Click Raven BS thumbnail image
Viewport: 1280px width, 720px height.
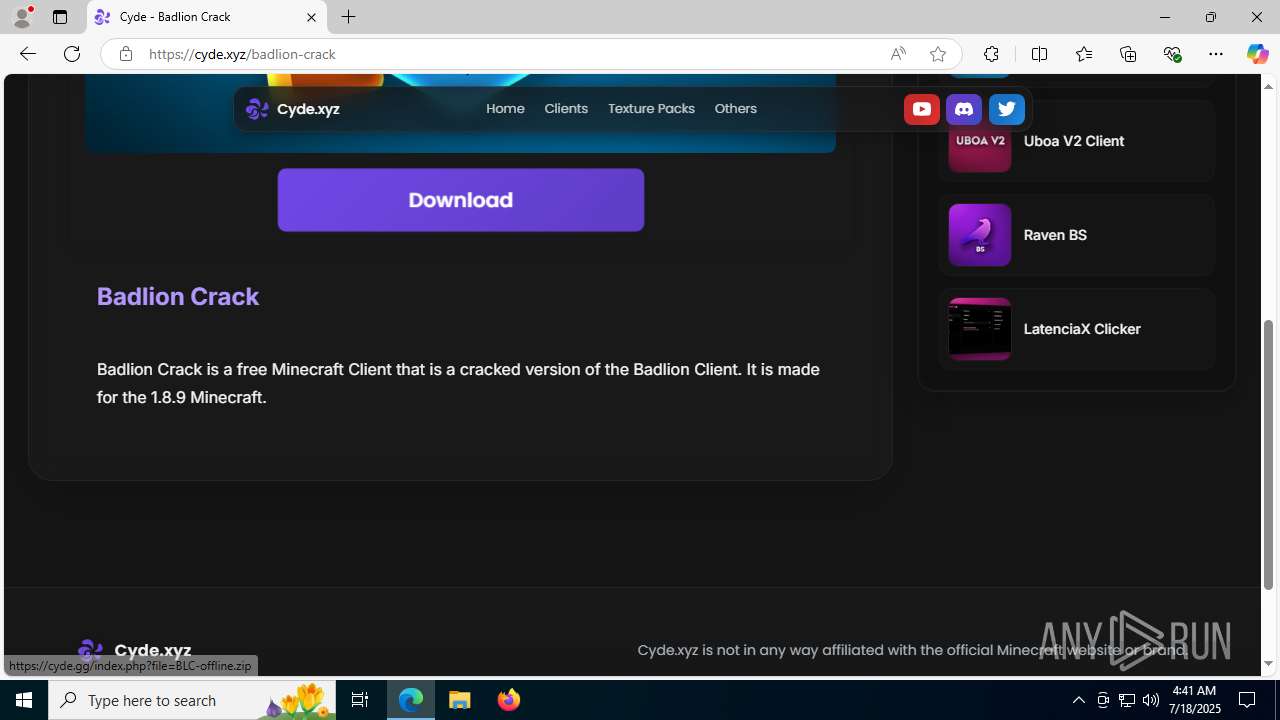click(x=980, y=235)
